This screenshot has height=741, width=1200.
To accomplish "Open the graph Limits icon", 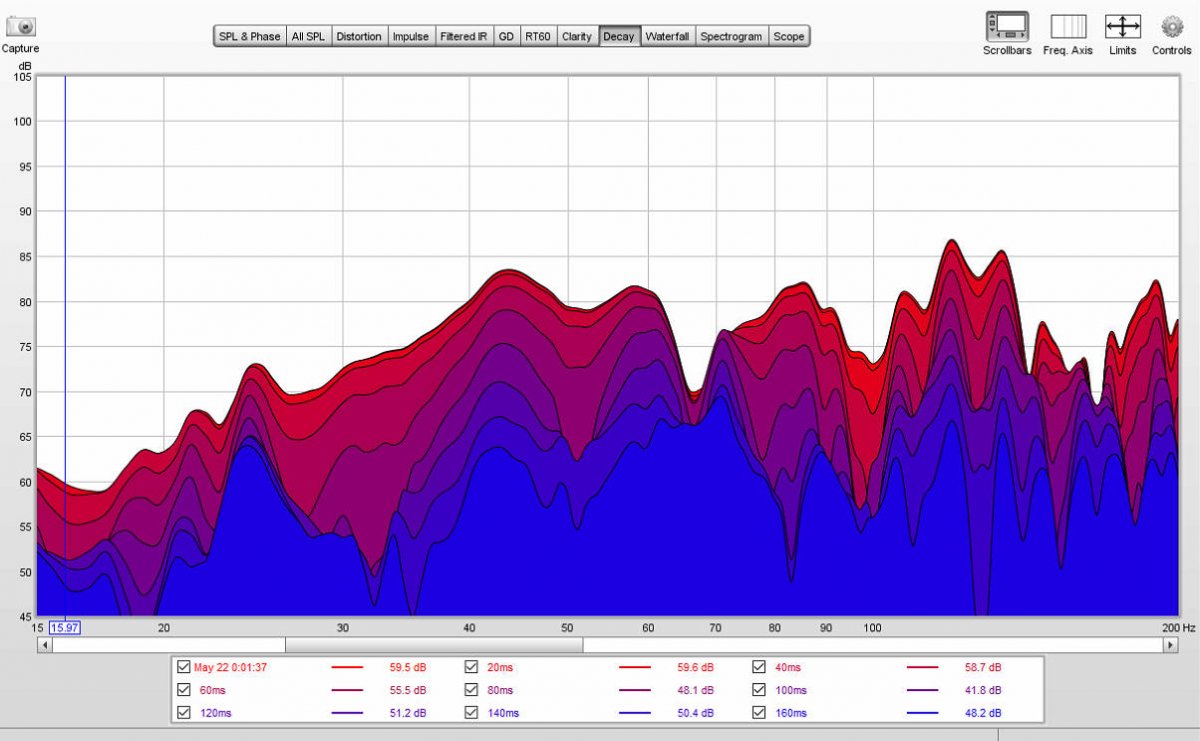I will 1122,26.
